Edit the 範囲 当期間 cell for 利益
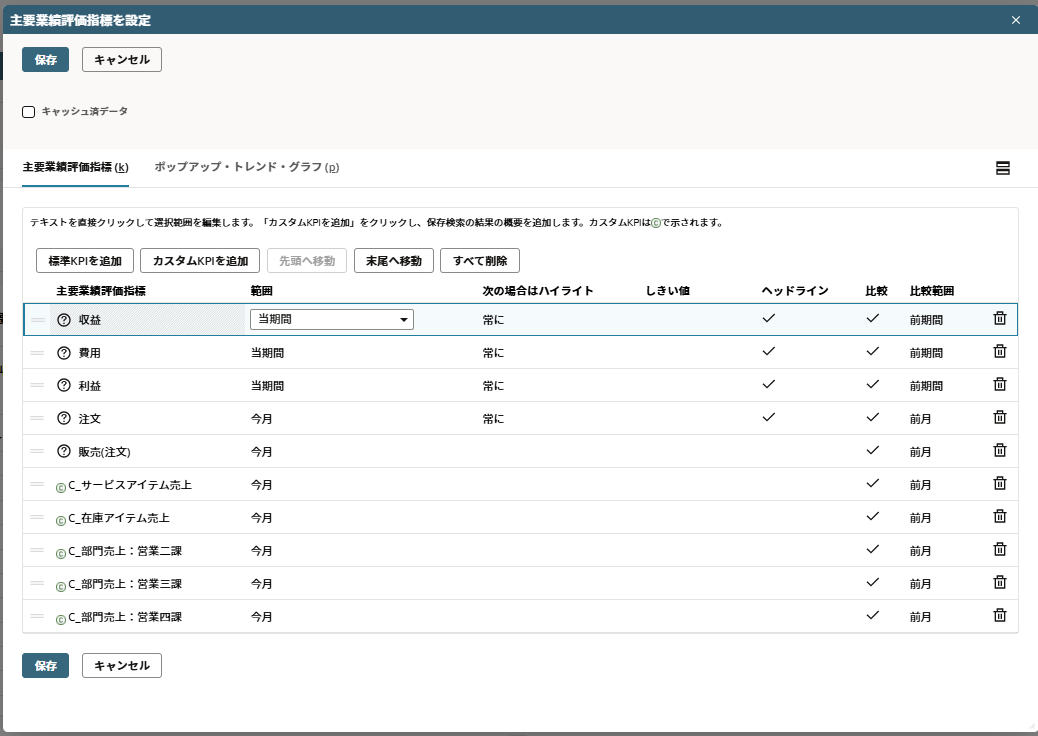This screenshot has height=736, width=1038. (x=267, y=386)
